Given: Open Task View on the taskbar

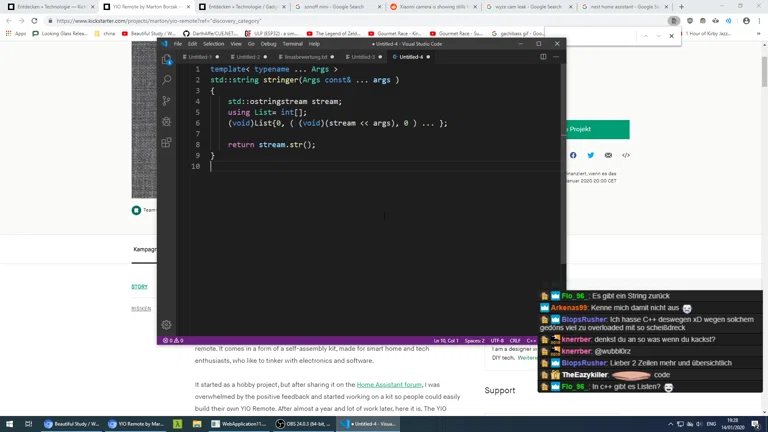Looking at the screenshot, I should [28, 424].
